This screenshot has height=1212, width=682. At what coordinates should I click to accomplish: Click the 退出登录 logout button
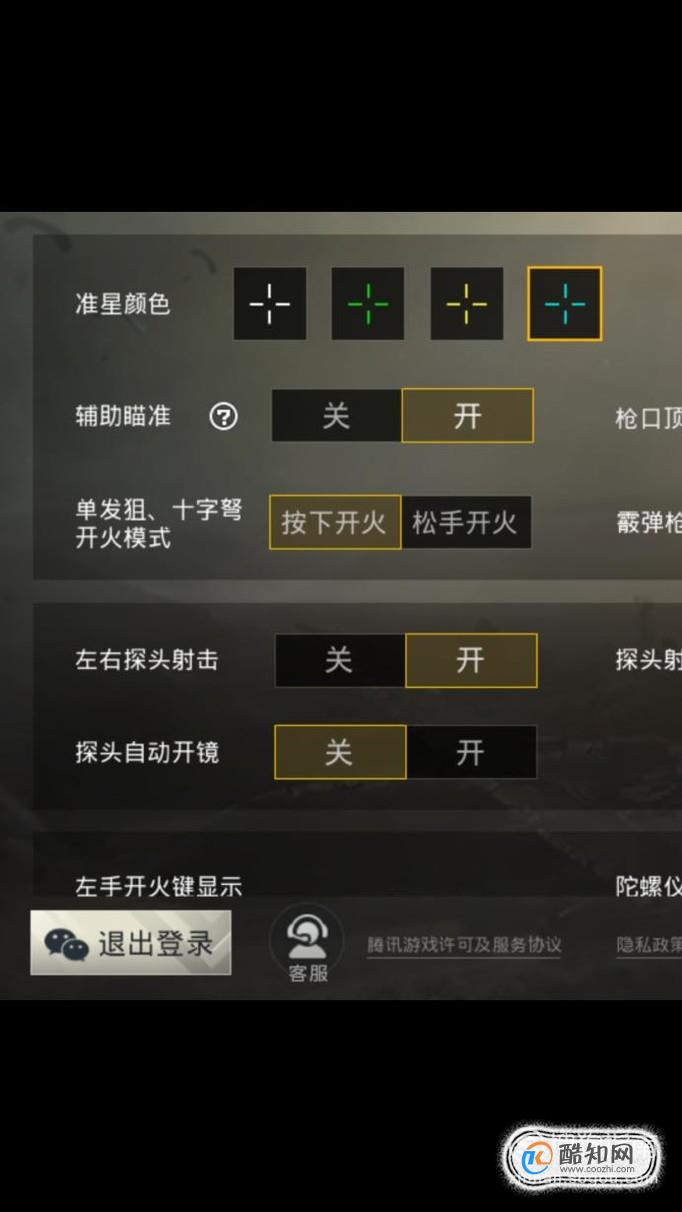click(131, 942)
